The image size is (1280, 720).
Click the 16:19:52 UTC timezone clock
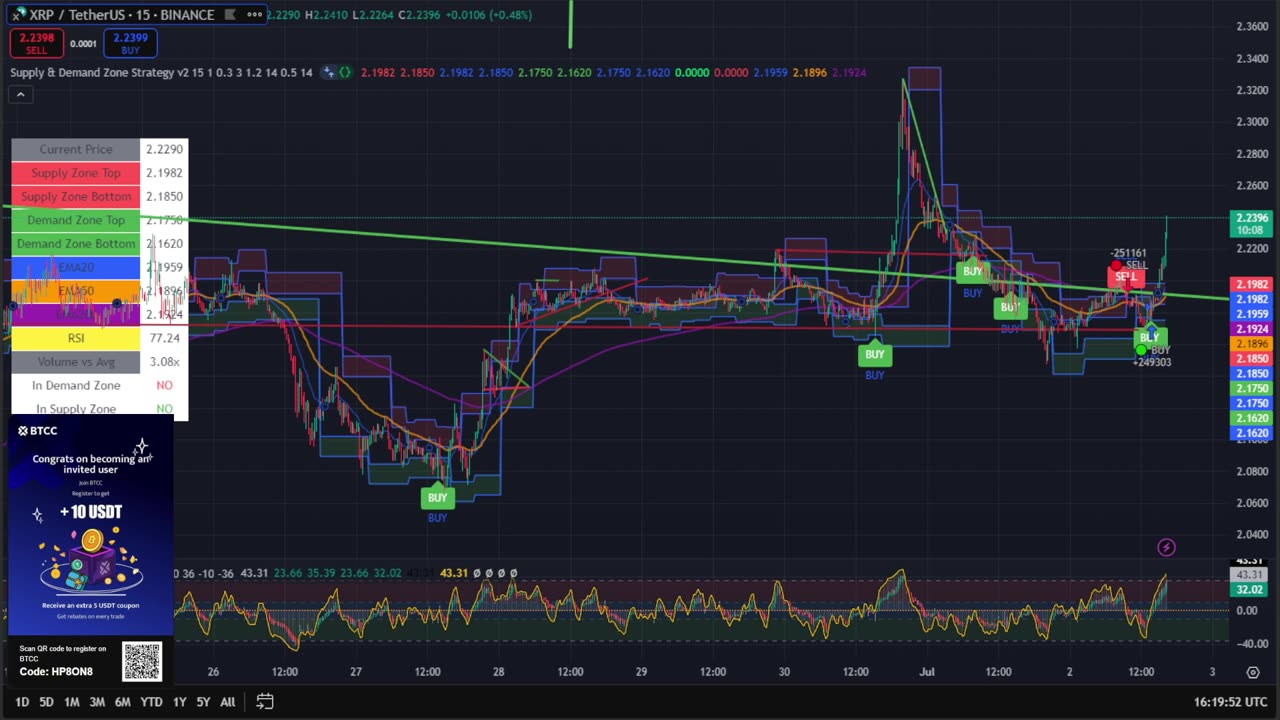coord(1231,702)
